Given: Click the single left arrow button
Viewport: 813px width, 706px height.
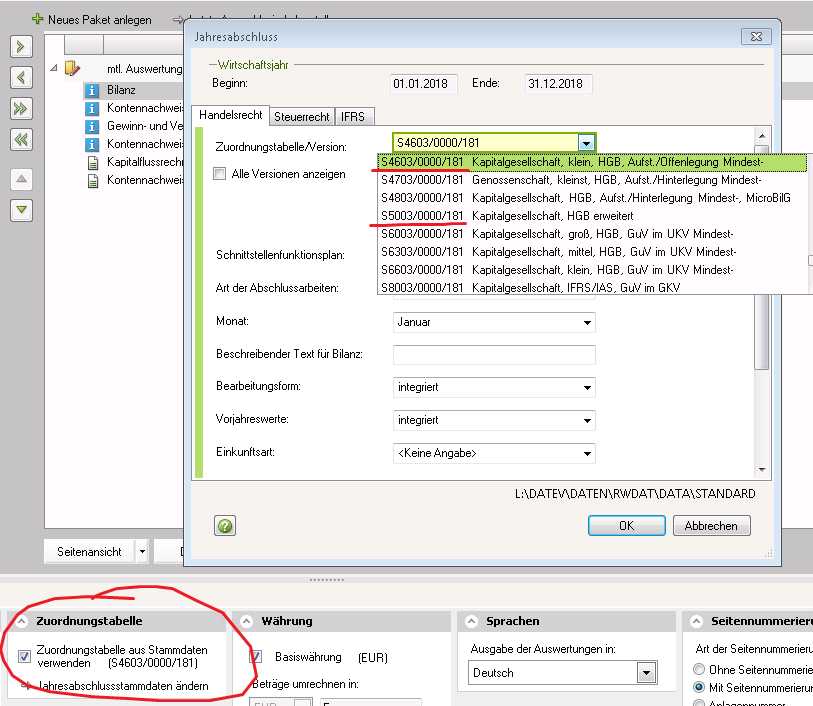Looking at the screenshot, I should pos(22,78).
